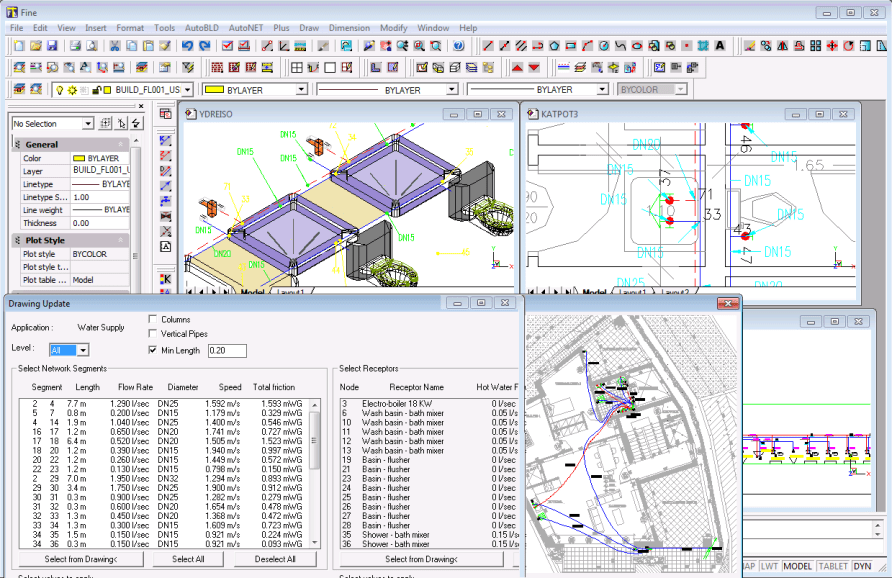The width and height of the screenshot is (892, 578).
Task: Open the Level dropdown showing All
Action: click(x=83, y=350)
